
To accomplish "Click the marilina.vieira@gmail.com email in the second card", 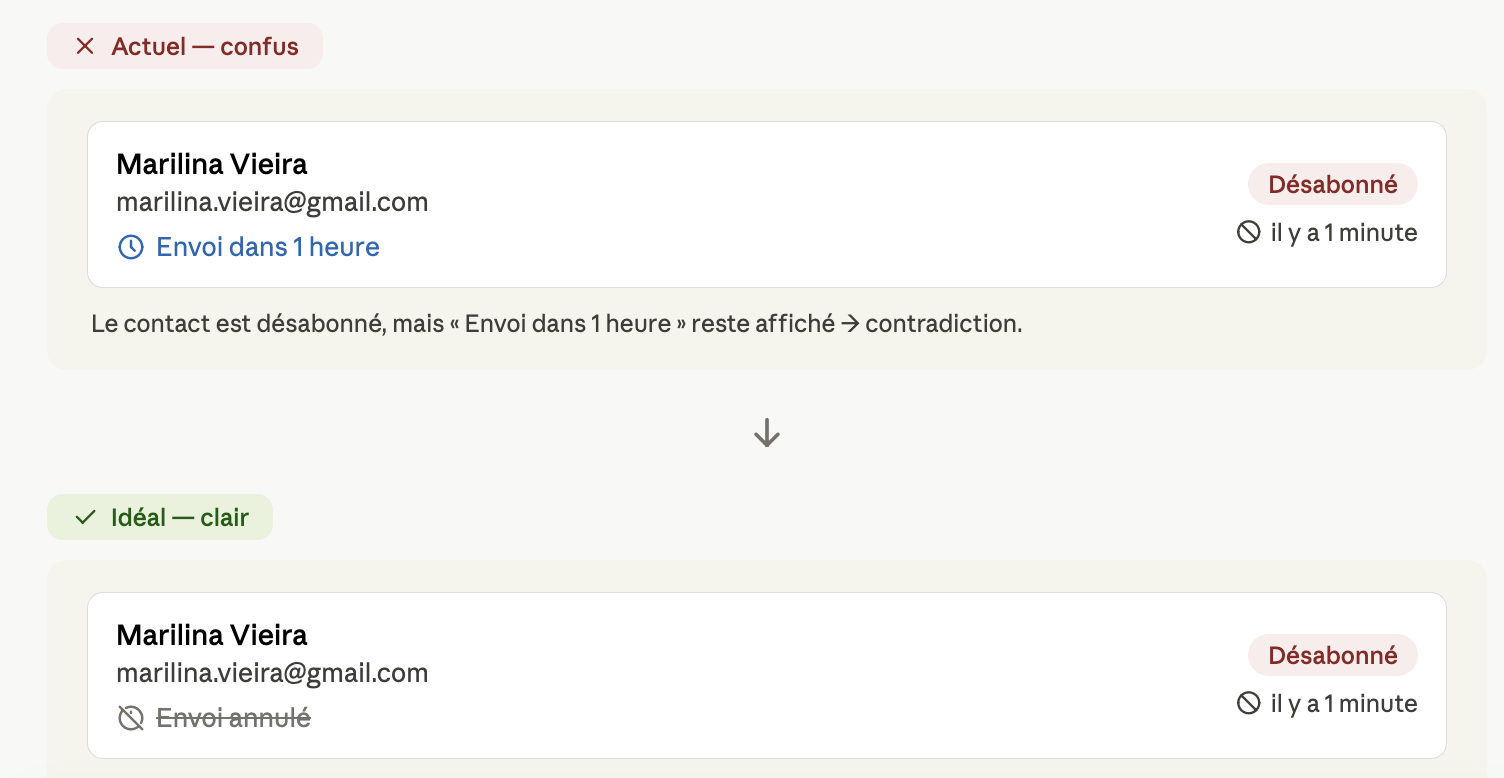I will (272, 674).
